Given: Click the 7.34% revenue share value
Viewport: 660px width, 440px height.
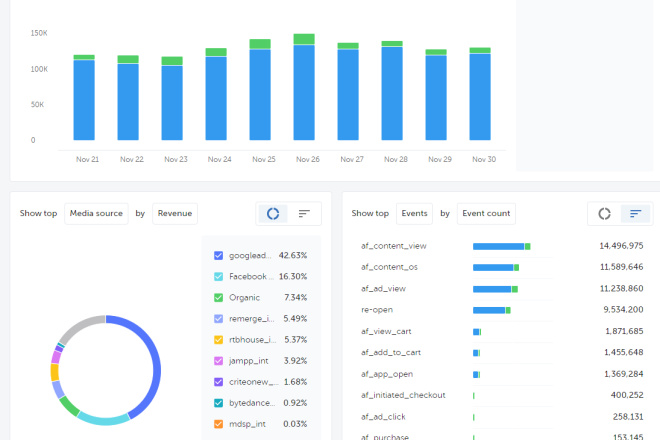Looking at the screenshot, I should (295, 298).
